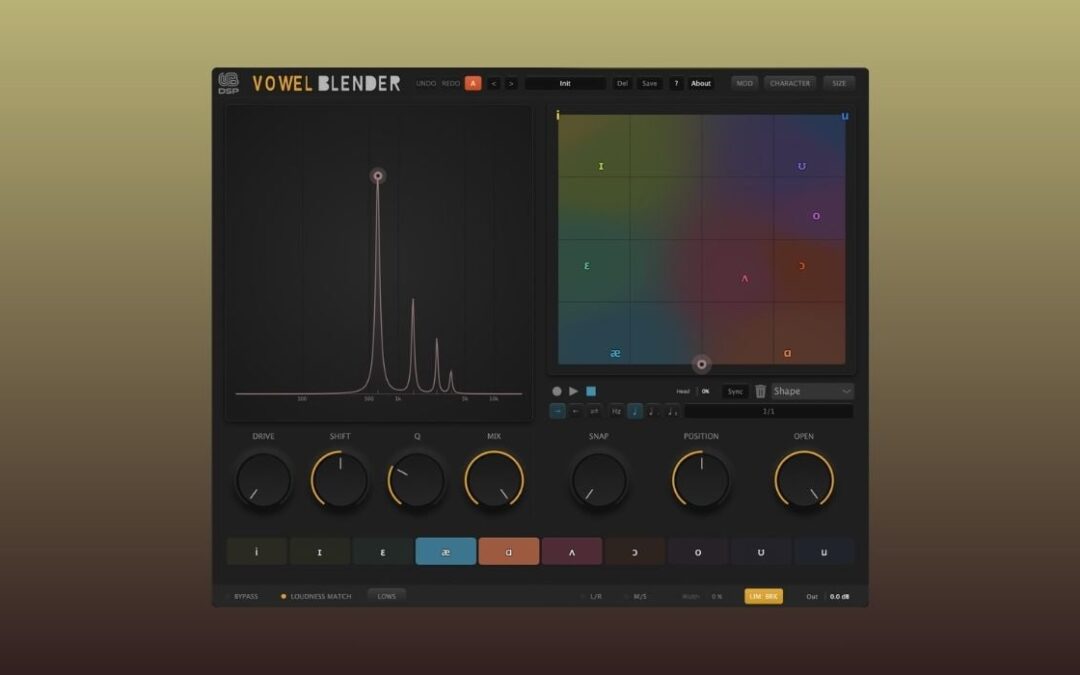Image resolution: width=1080 pixels, height=675 pixels.
Task: Click the UNDO button
Action: coord(426,83)
